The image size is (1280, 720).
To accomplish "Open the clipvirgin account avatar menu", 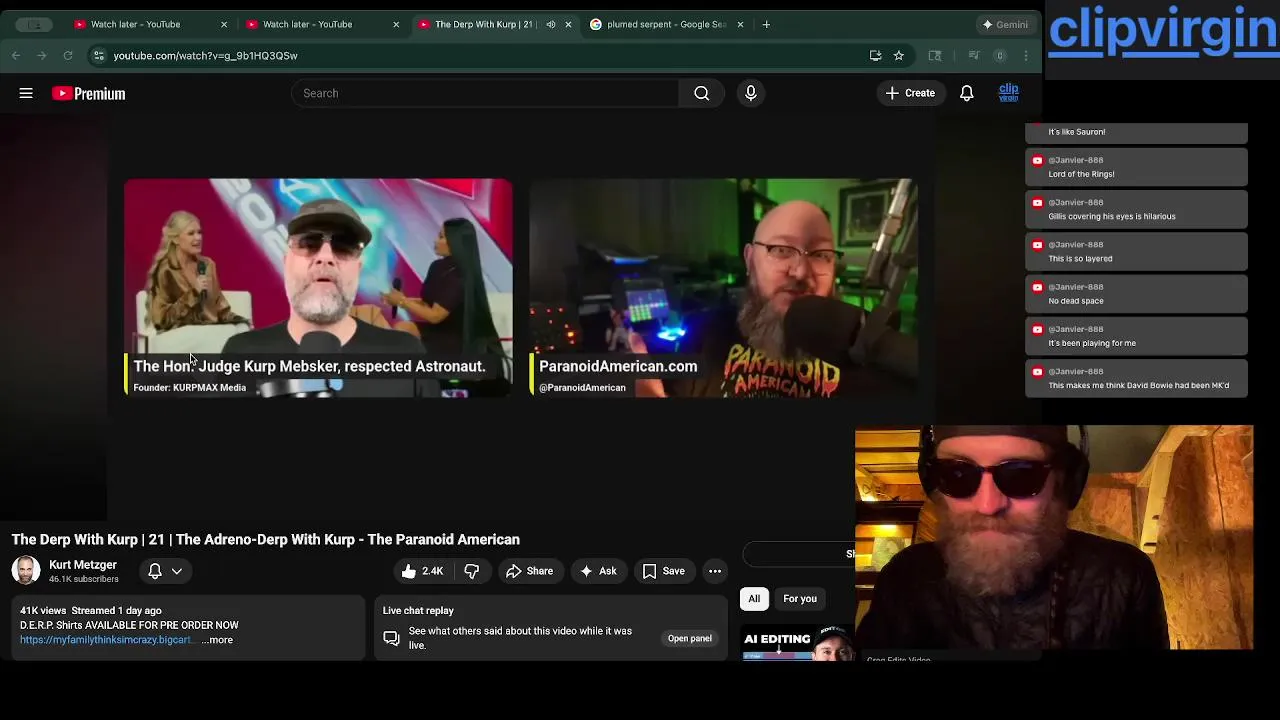I will coord(1008,93).
